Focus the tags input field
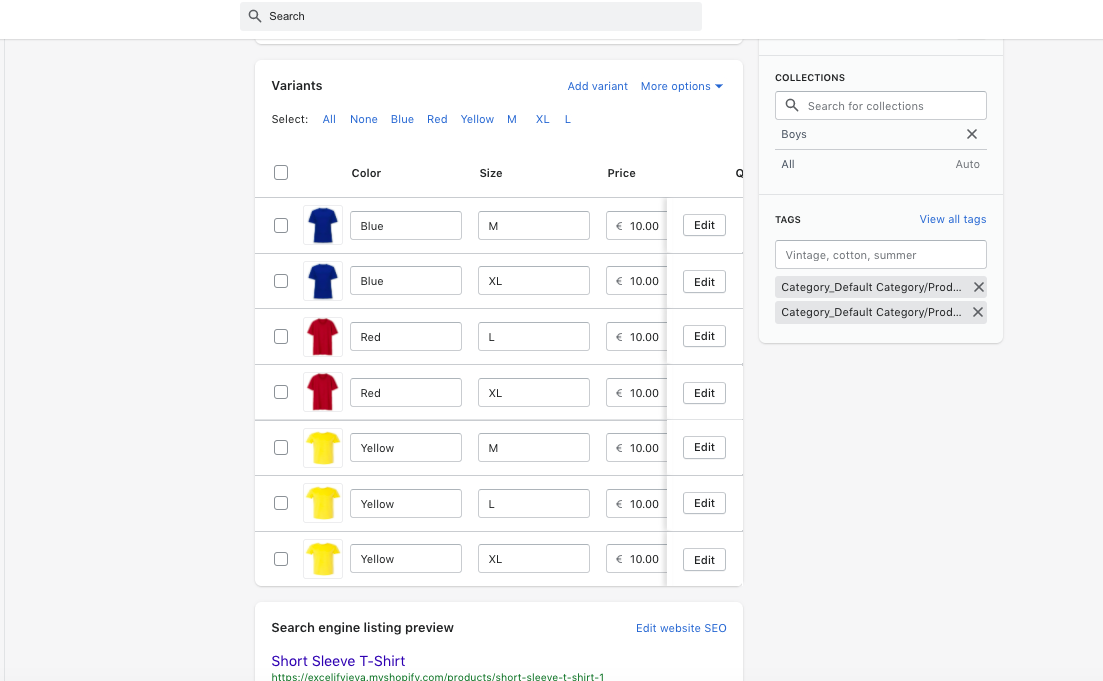Viewport: 1103px width, 681px height. pyautogui.click(x=880, y=255)
